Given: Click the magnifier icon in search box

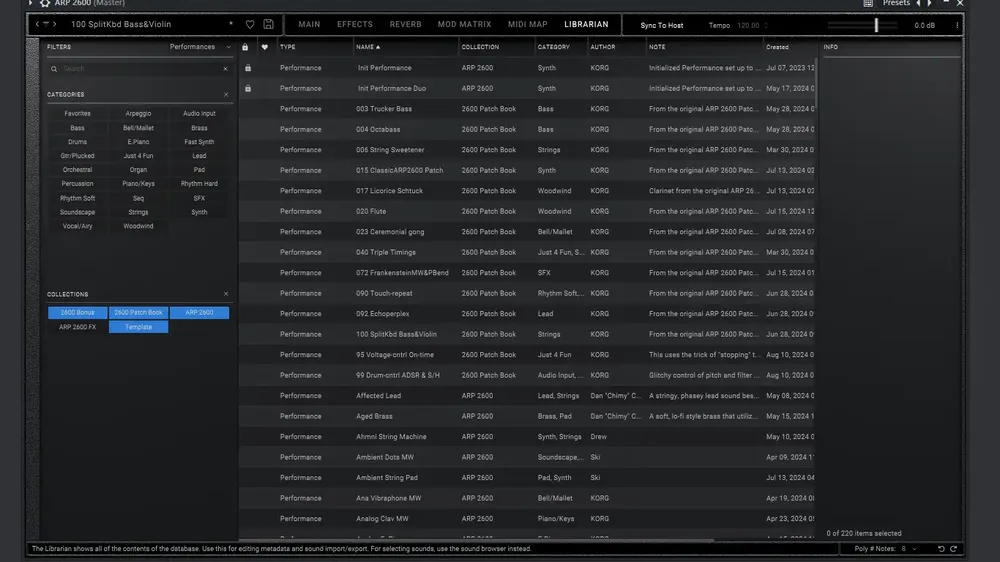Looking at the screenshot, I should [54, 69].
